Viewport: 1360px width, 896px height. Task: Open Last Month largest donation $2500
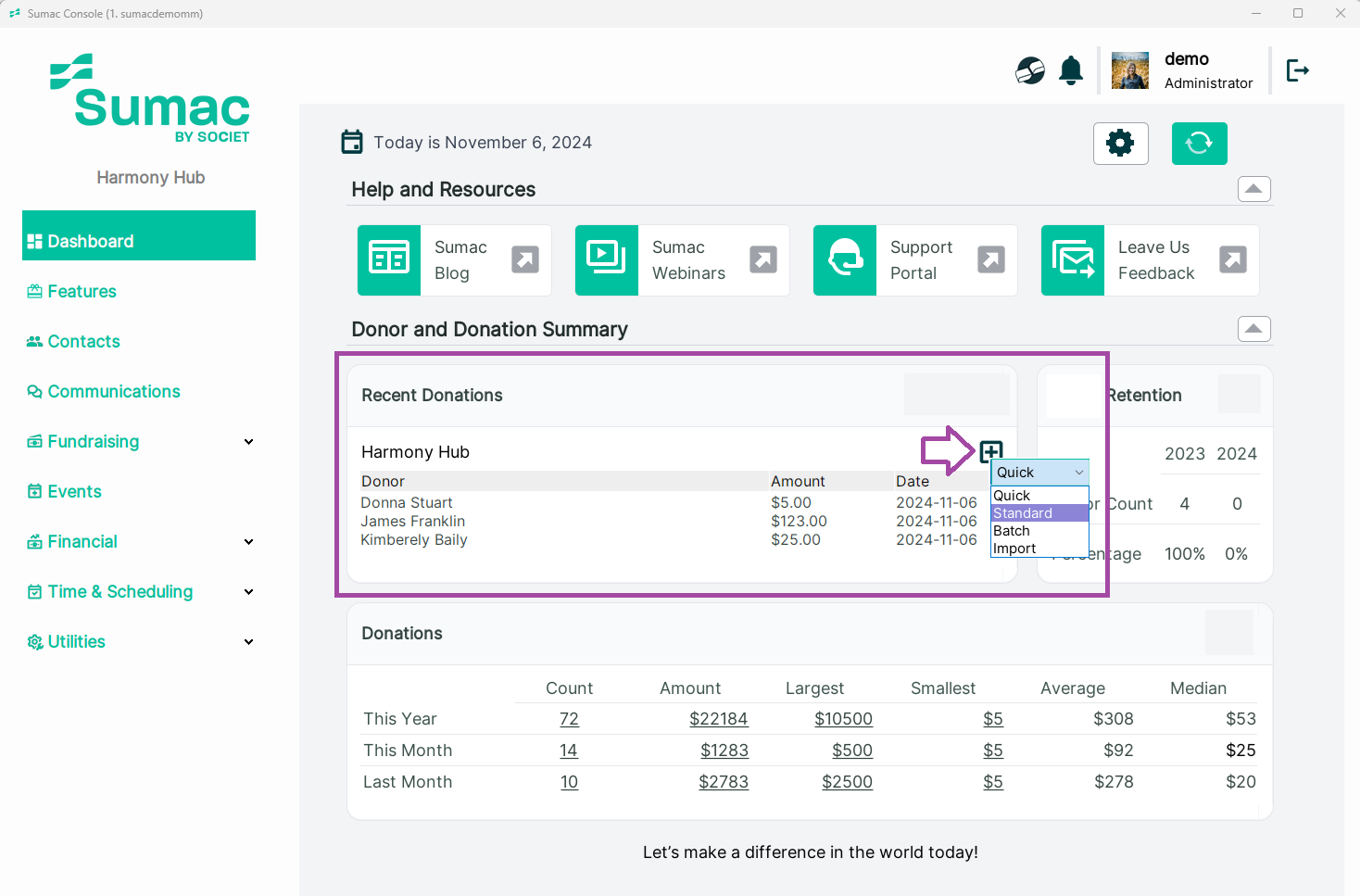(x=848, y=782)
